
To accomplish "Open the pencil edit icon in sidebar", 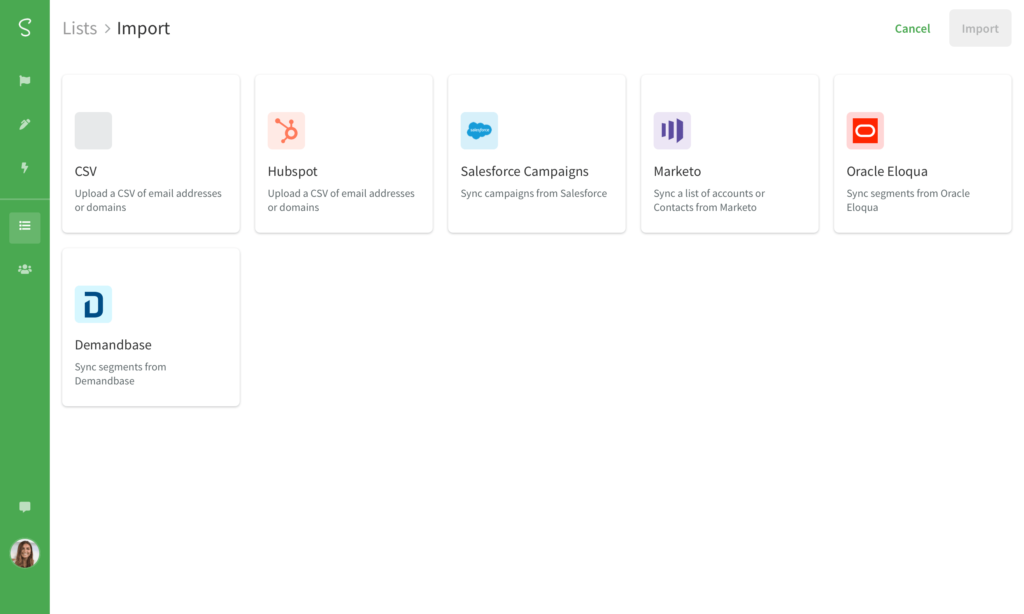I will (x=25, y=124).
